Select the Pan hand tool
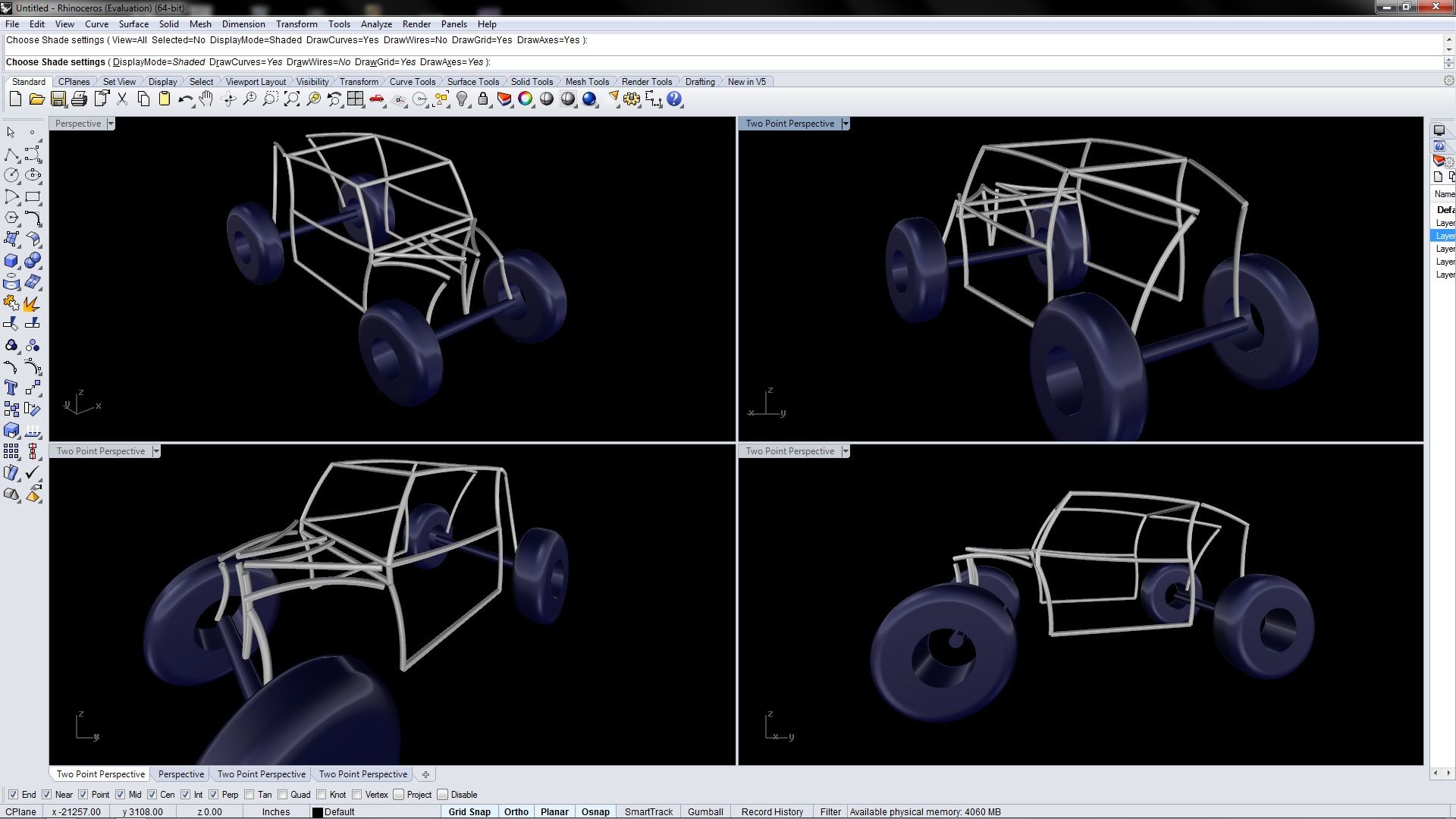 point(206,99)
